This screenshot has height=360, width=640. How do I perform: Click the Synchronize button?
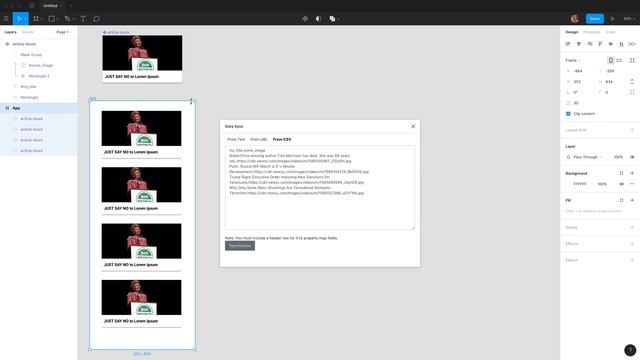click(240, 246)
